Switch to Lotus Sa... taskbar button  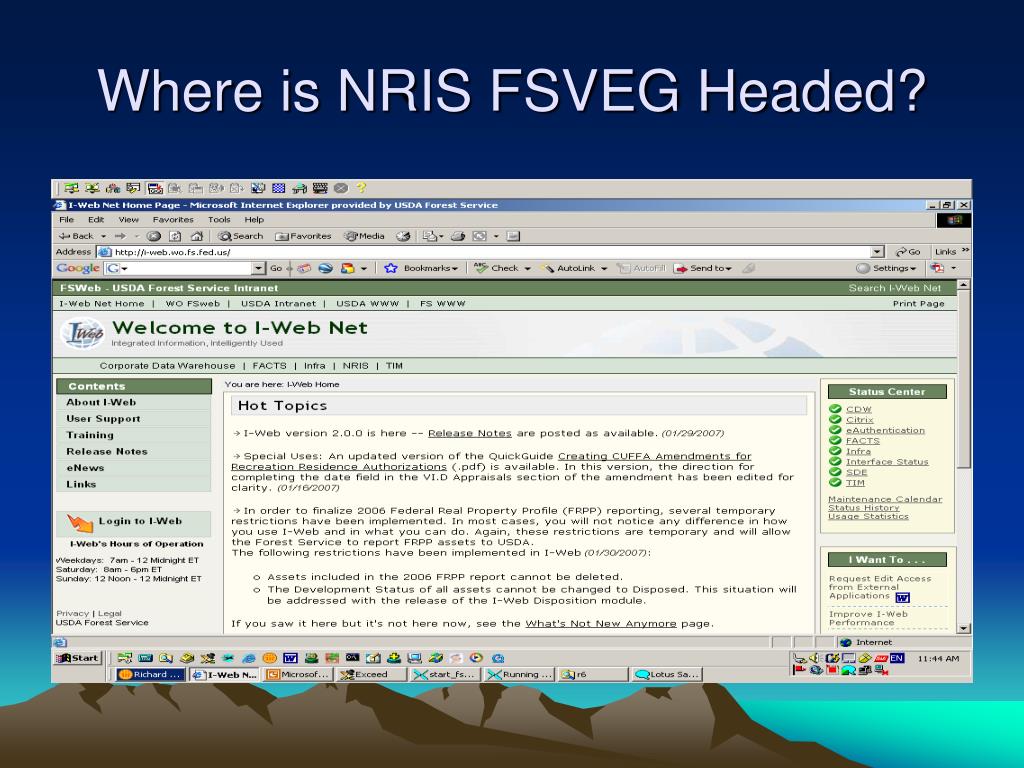click(x=667, y=675)
